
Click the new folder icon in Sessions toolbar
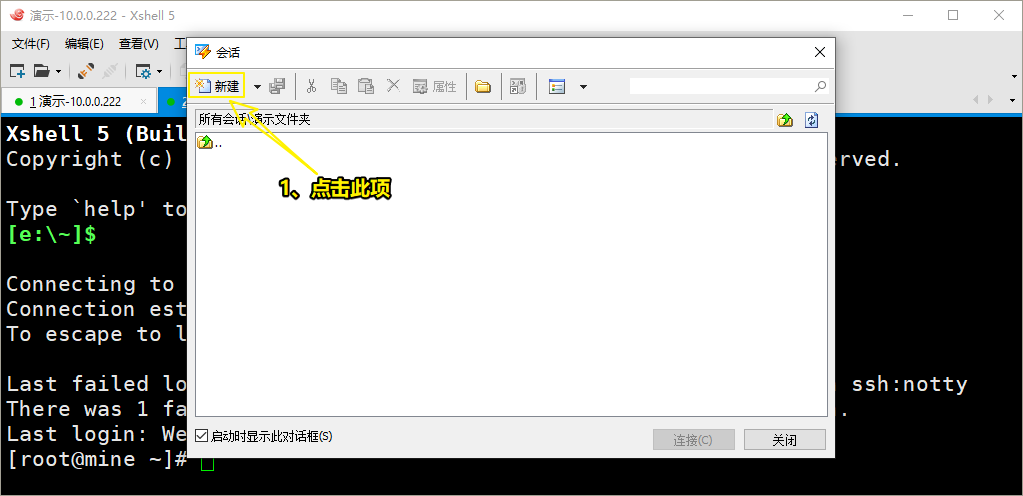483,86
